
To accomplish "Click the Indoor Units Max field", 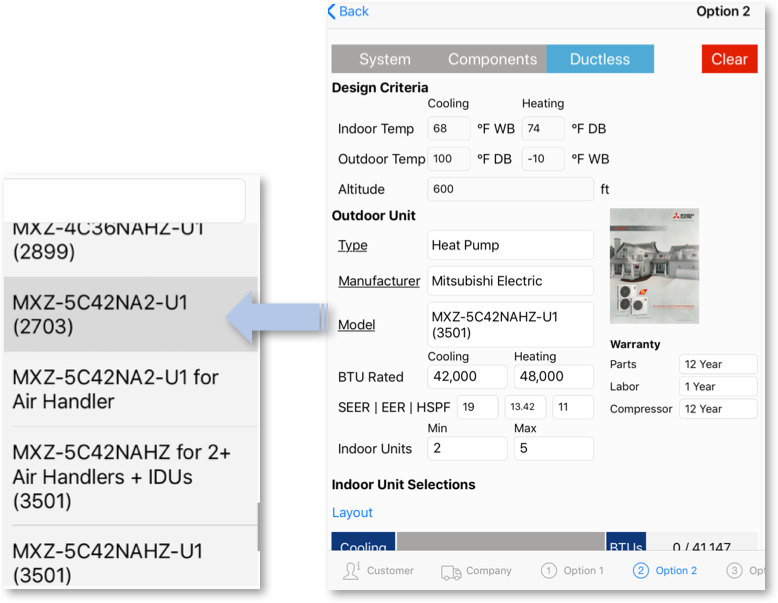I will point(553,449).
